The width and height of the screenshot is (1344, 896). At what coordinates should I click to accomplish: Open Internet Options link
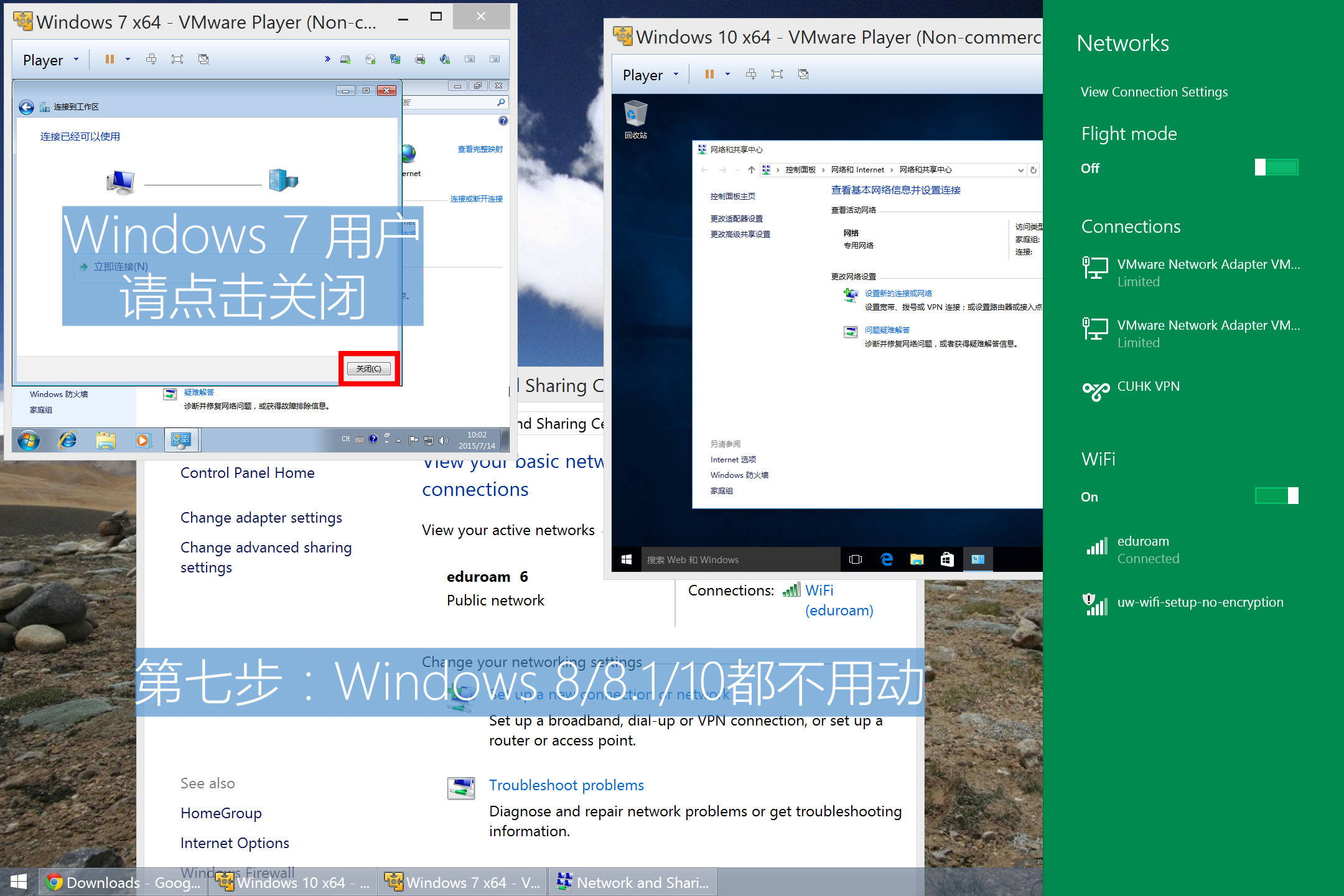[x=235, y=843]
